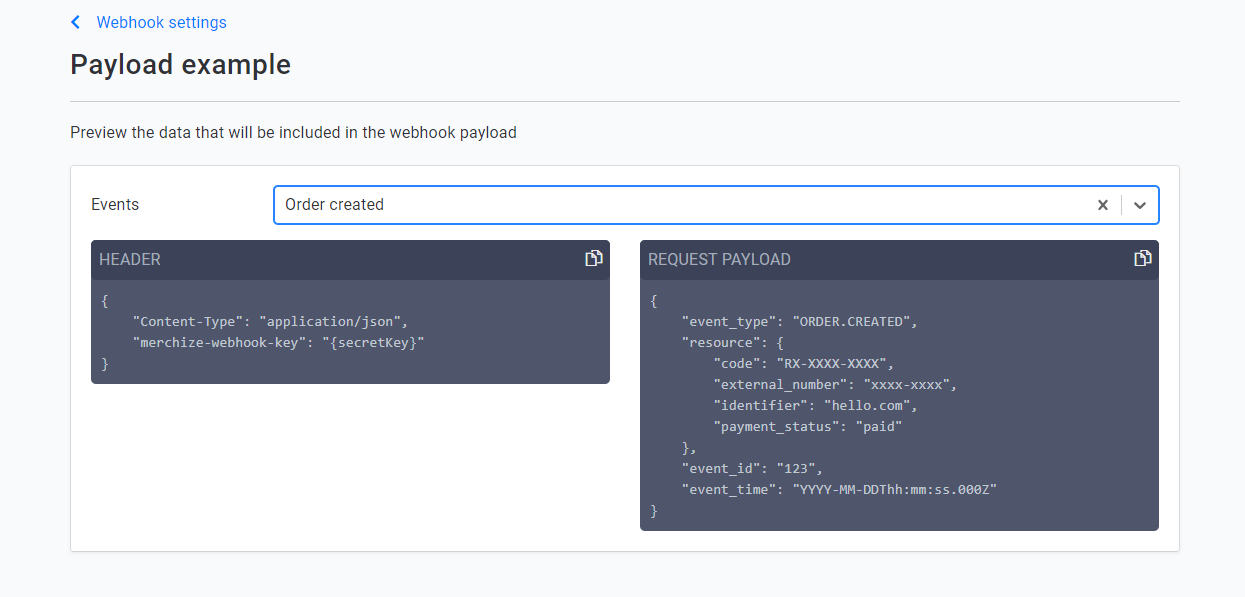Screen dimensions: 1245x597
Task: Click the event_type ORDER.CREATED line
Action: pos(800,322)
